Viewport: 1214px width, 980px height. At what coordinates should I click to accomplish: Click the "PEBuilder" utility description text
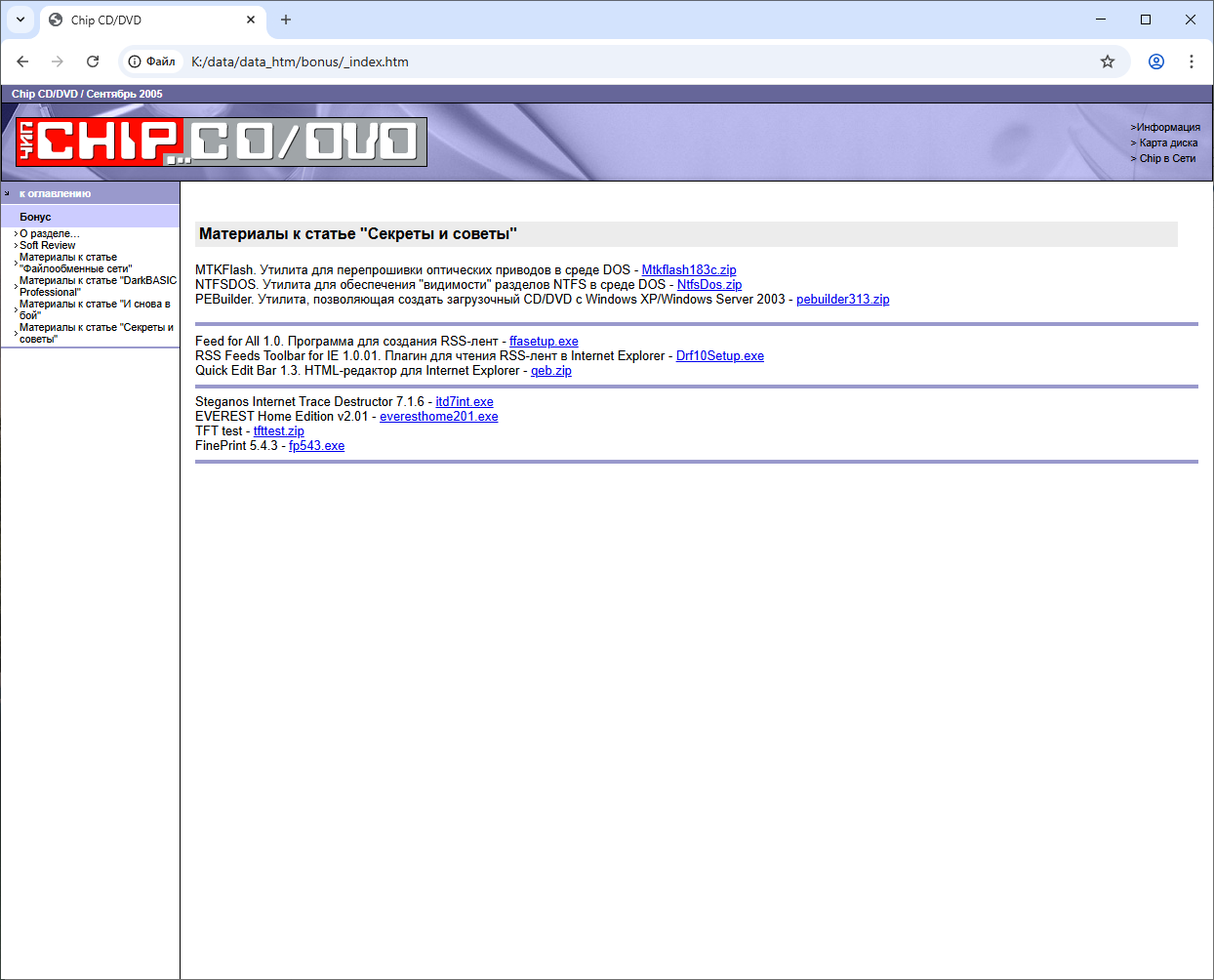point(490,300)
